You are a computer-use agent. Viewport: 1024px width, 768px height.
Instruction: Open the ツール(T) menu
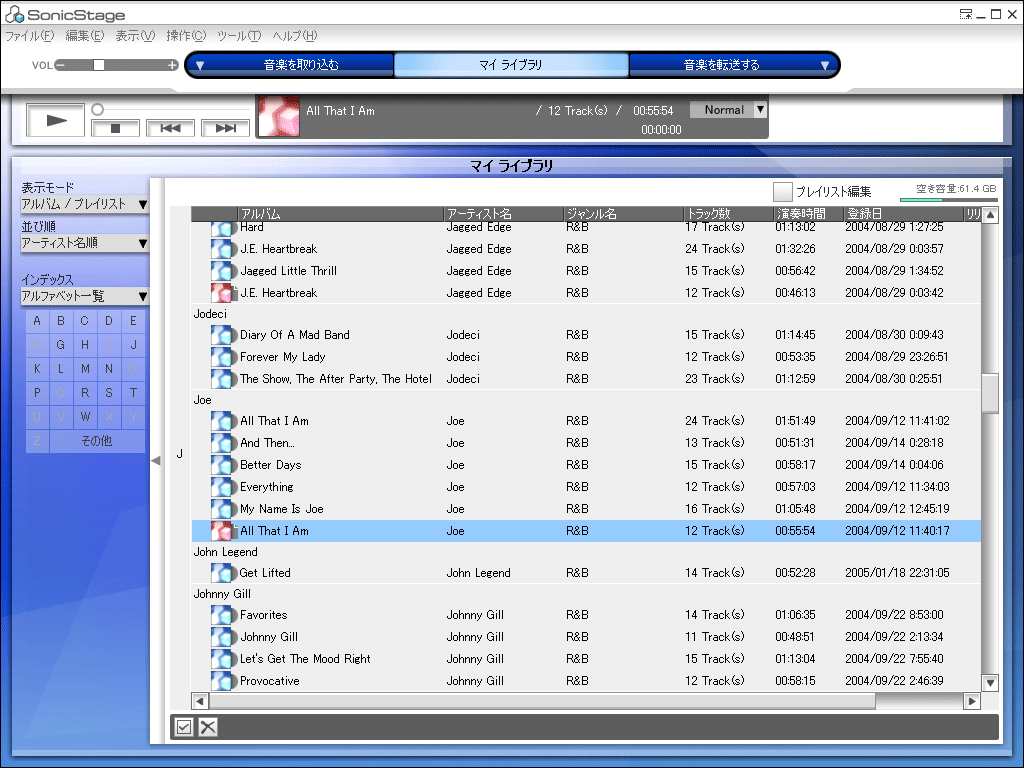click(239, 36)
